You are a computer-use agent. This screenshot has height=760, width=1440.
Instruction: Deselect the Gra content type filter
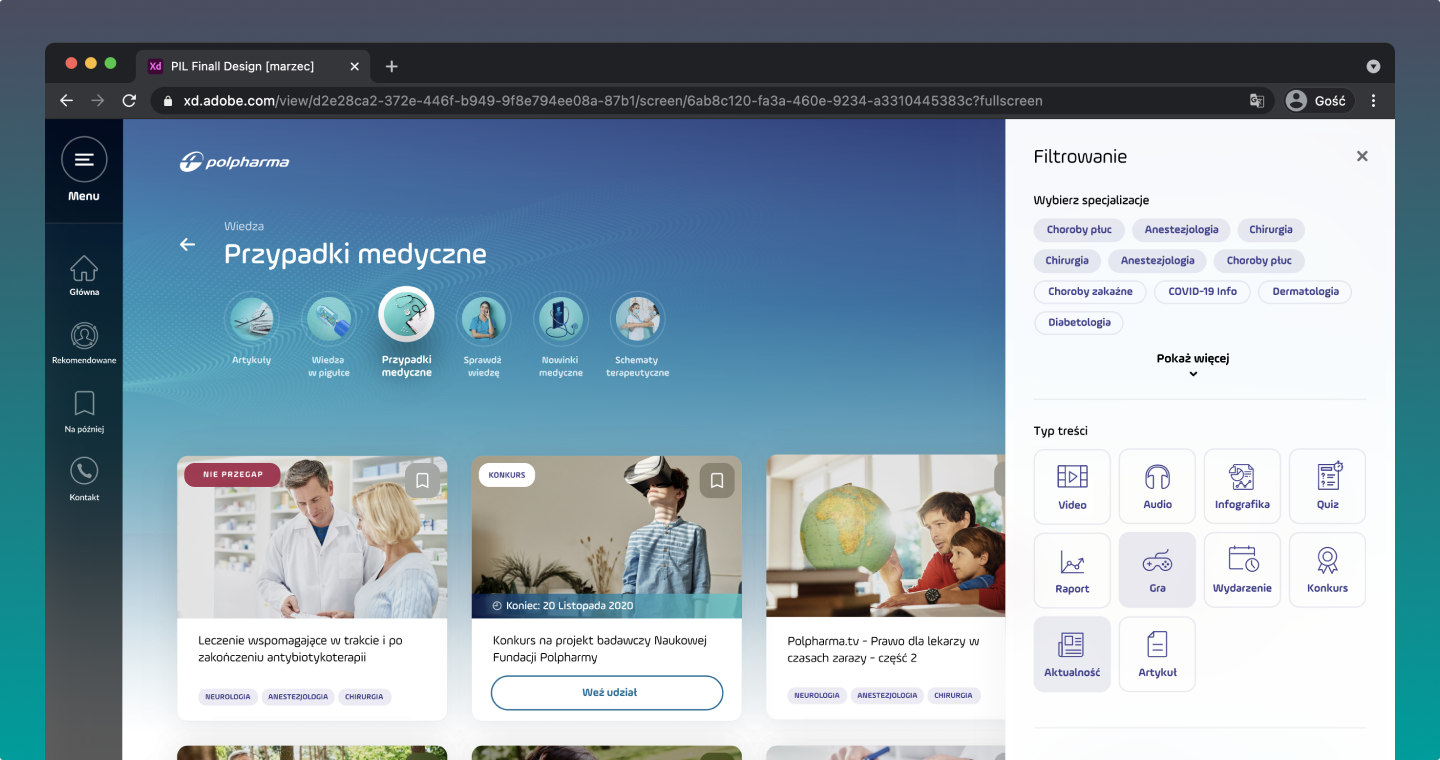pyautogui.click(x=1157, y=570)
